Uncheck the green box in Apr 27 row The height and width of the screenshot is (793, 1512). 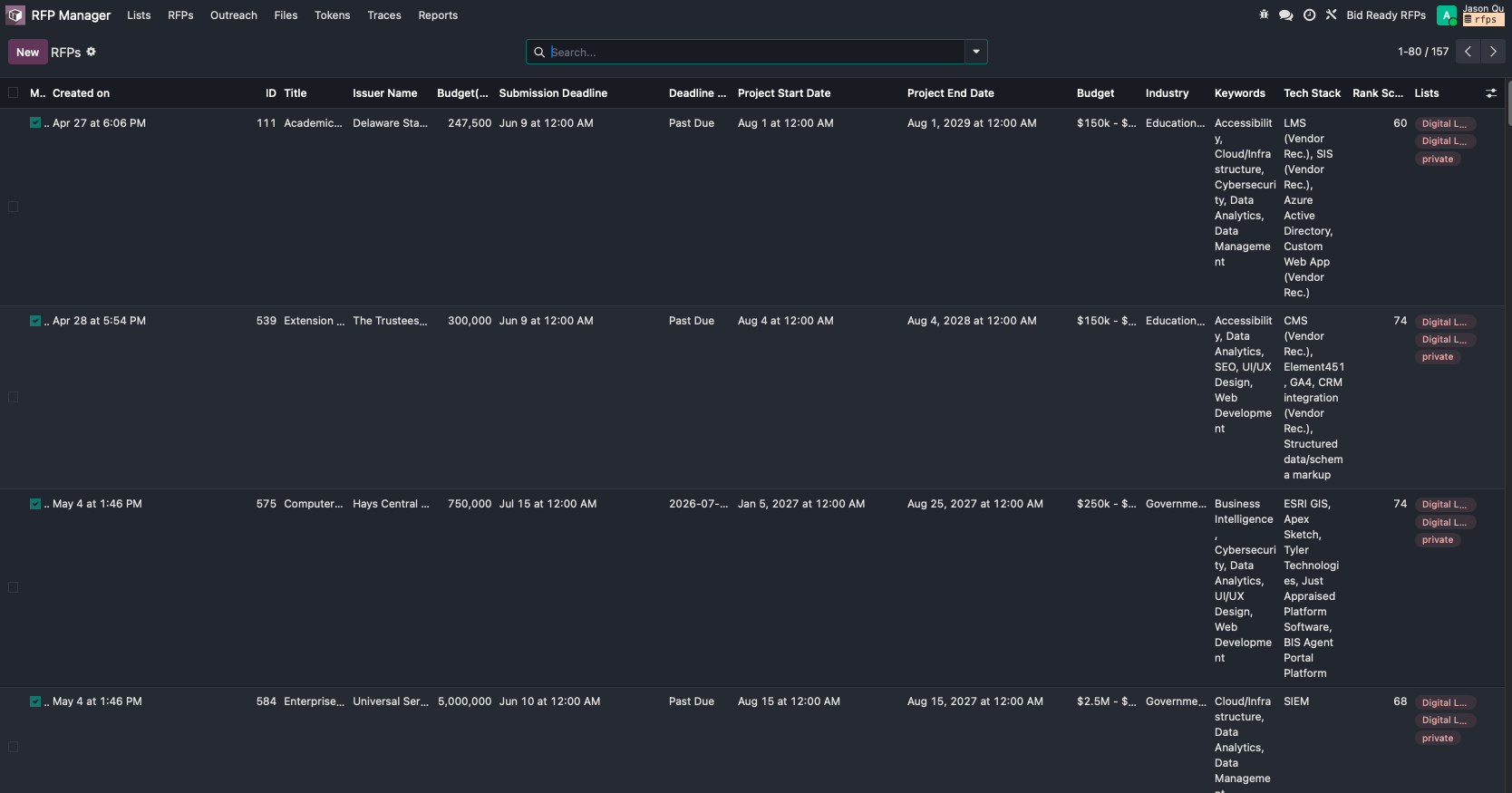[35, 123]
